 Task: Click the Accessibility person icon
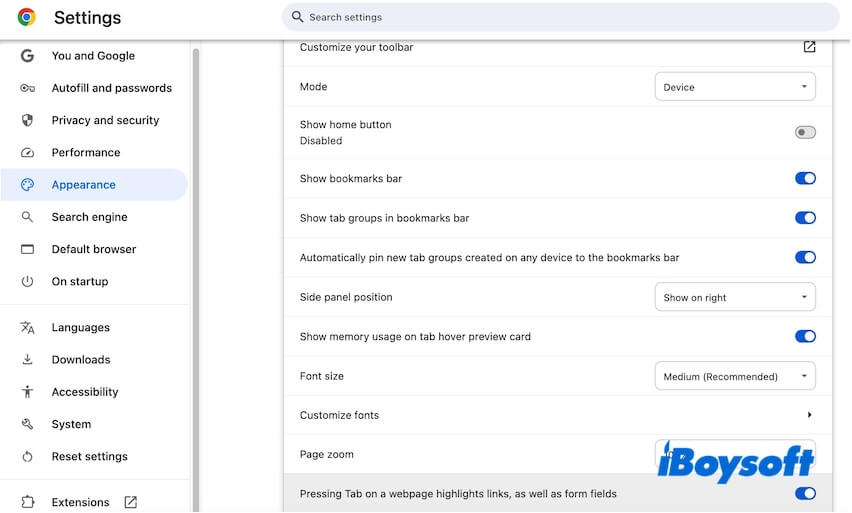point(27,392)
